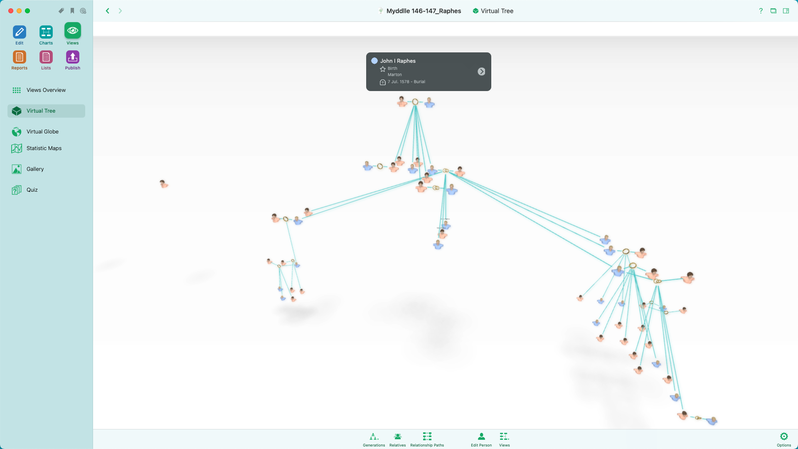This screenshot has width=798, height=449.
Task: Open John I Raphes details via arrow button
Action: pos(481,72)
